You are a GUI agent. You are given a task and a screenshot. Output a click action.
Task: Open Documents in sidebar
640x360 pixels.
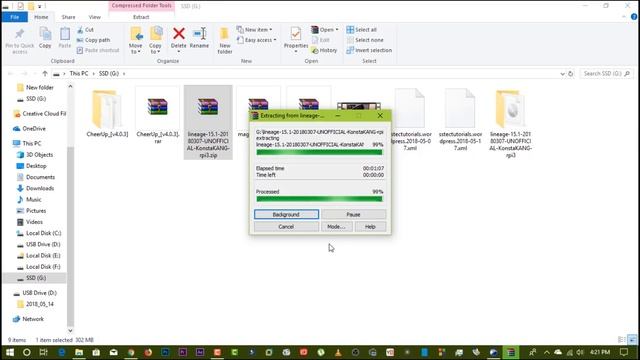click(x=36, y=177)
